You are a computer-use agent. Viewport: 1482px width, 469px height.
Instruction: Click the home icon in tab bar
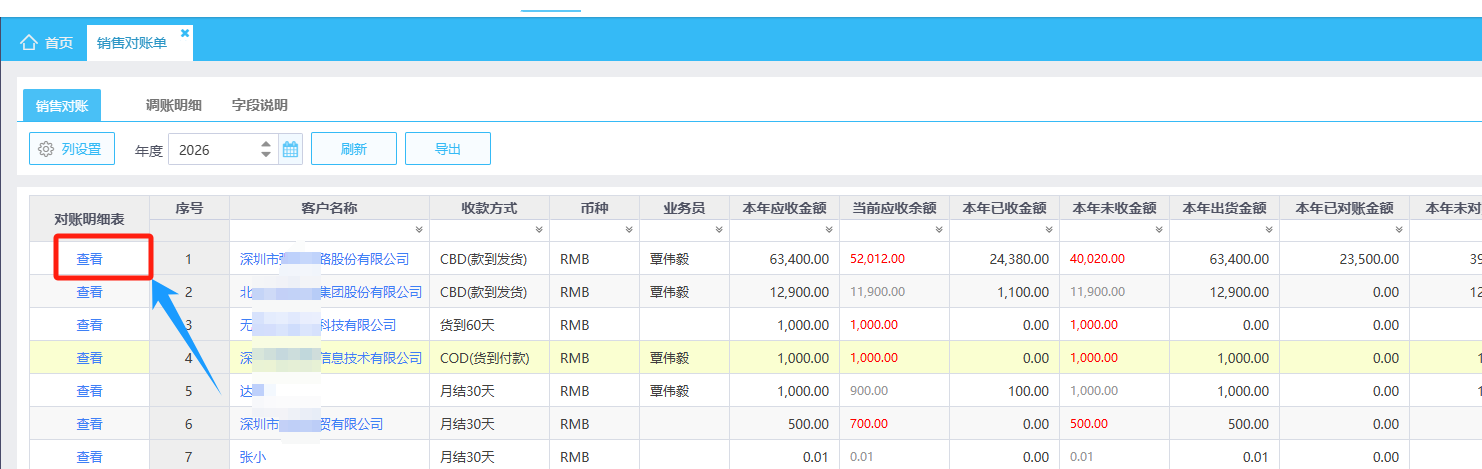click(x=29, y=43)
